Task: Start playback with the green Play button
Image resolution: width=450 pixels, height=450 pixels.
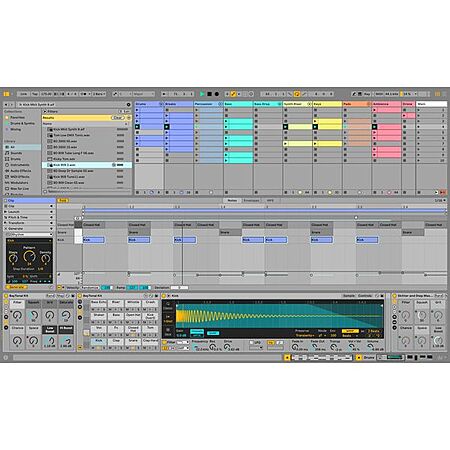Action: tap(202, 94)
